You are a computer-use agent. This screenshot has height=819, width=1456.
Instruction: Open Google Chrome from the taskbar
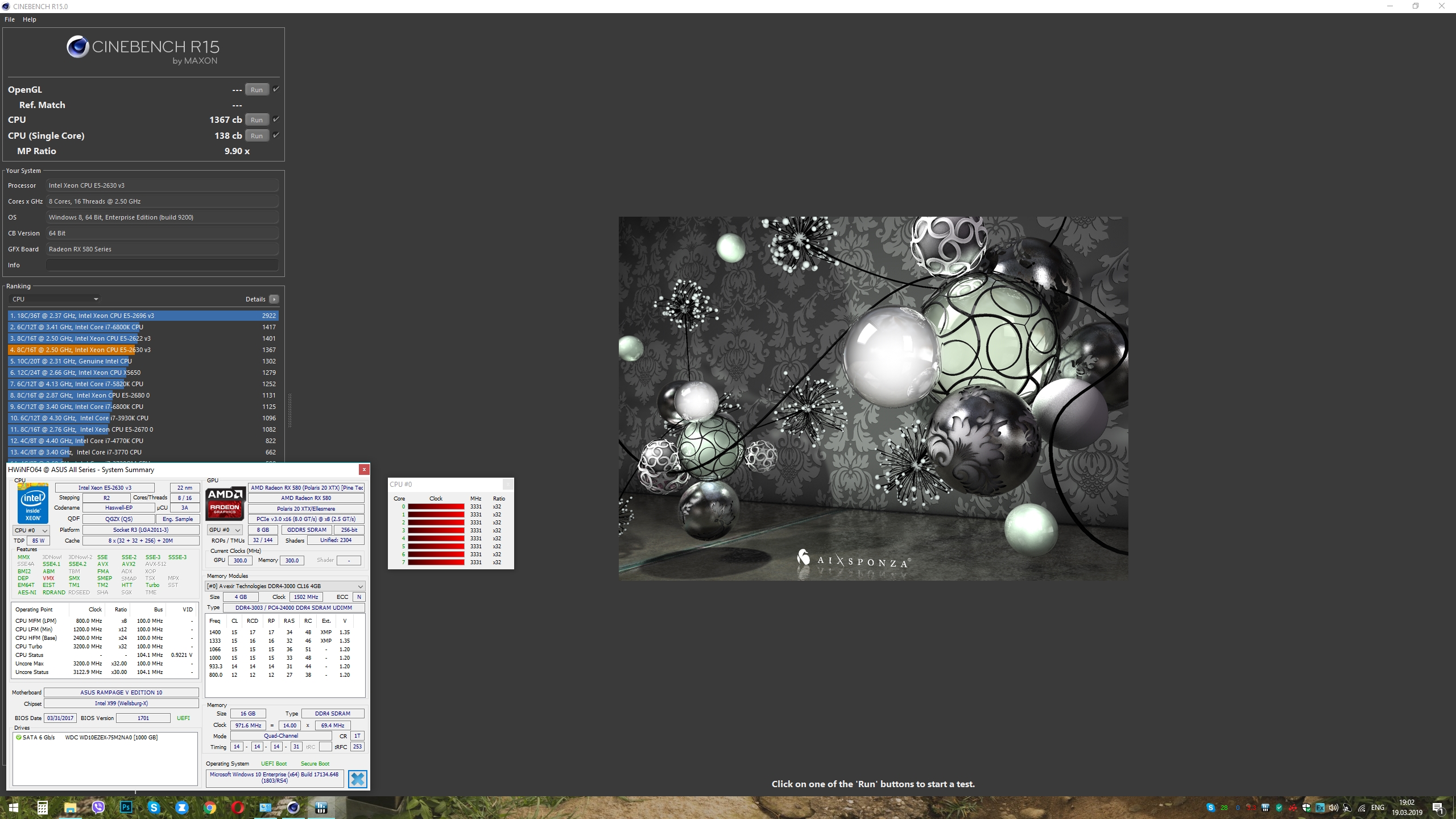pos(209,808)
